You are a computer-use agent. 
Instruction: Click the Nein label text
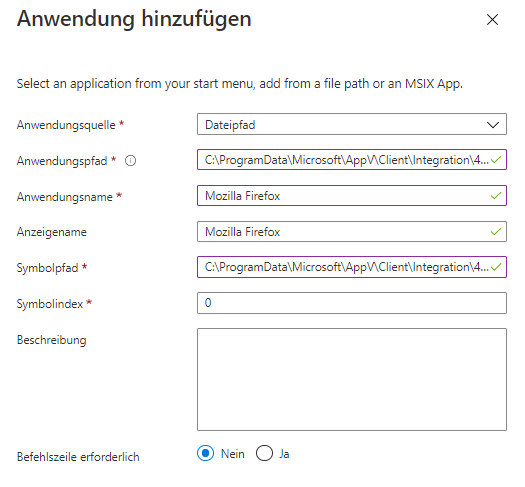coord(233,454)
